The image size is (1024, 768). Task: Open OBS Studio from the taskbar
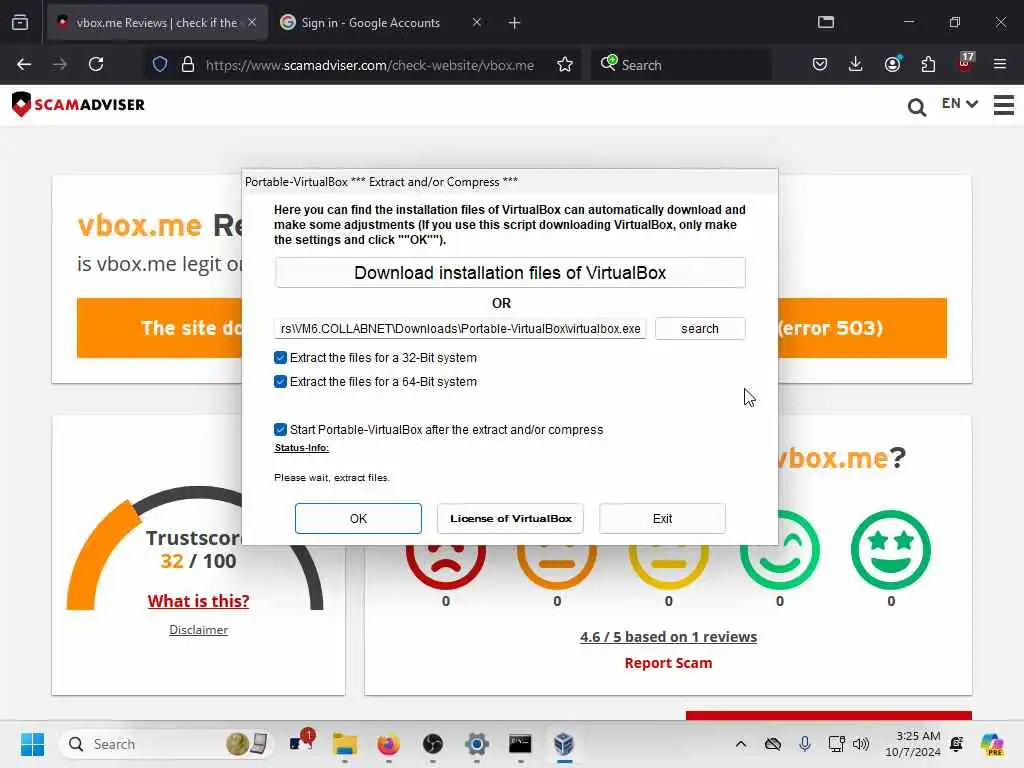click(x=432, y=744)
